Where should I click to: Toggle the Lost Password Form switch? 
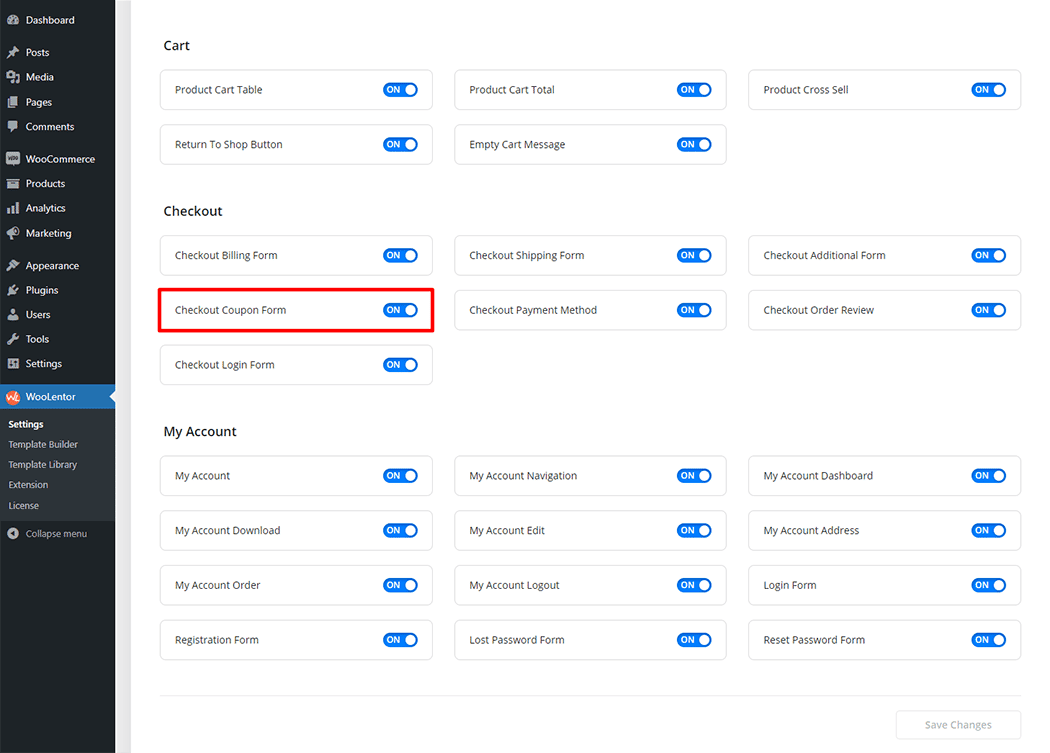(x=694, y=640)
